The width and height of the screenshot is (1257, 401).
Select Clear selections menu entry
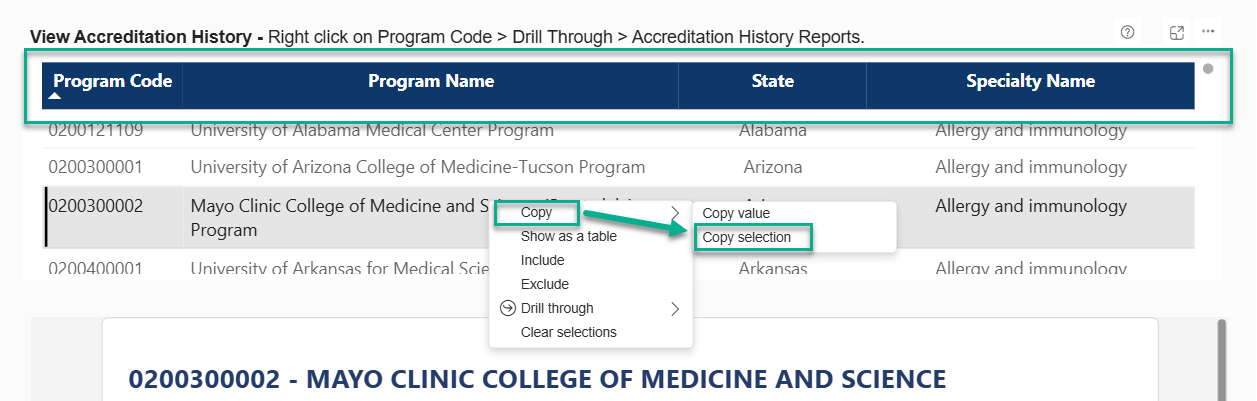(569, 332)
